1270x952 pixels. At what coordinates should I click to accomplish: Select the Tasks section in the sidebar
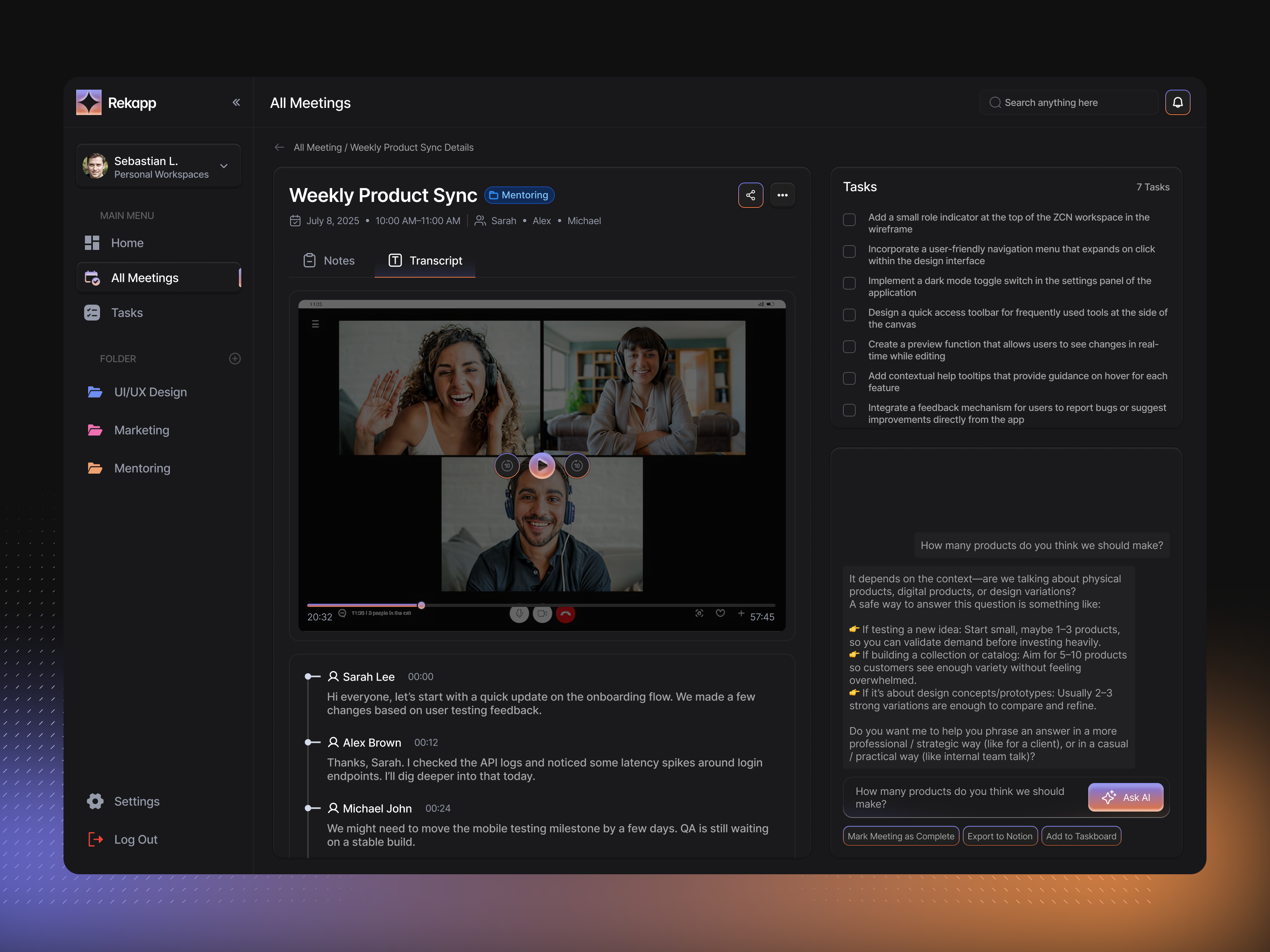(x=126, y=312)
